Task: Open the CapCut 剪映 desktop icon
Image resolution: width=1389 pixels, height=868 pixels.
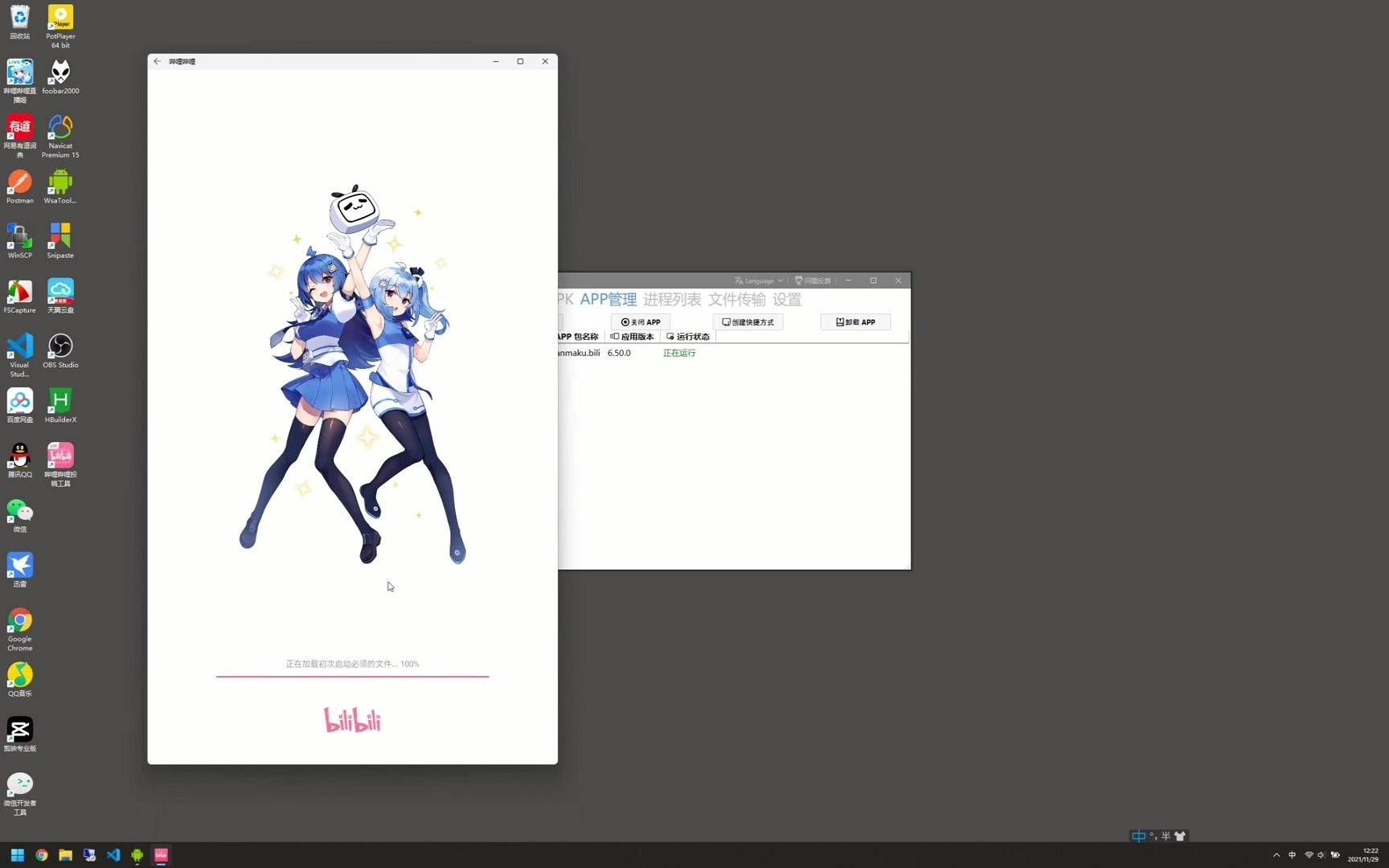Action: pyautogui.click(x=20, y=735)
